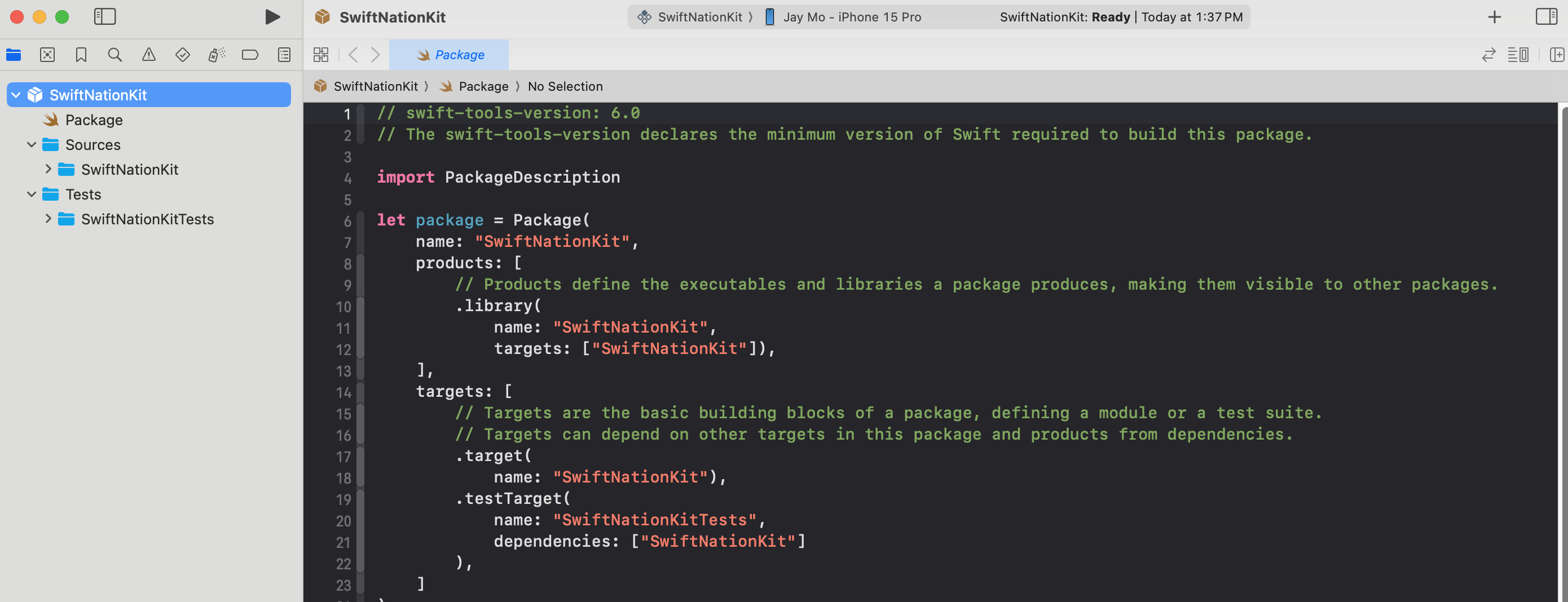Toggle the inspector panel on the right

pyautogui.click(x=1546, y=16)
